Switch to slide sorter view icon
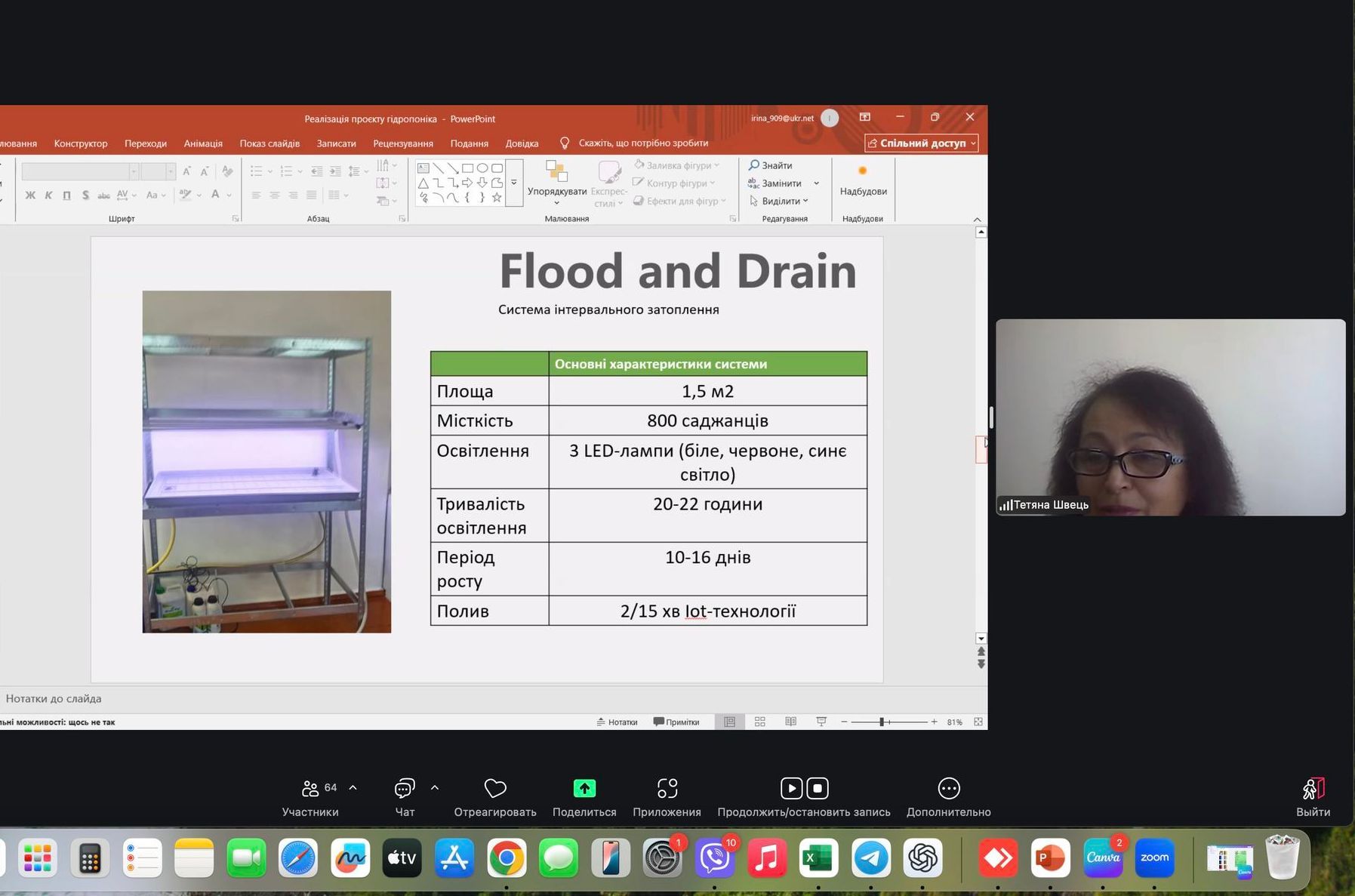 760,722
